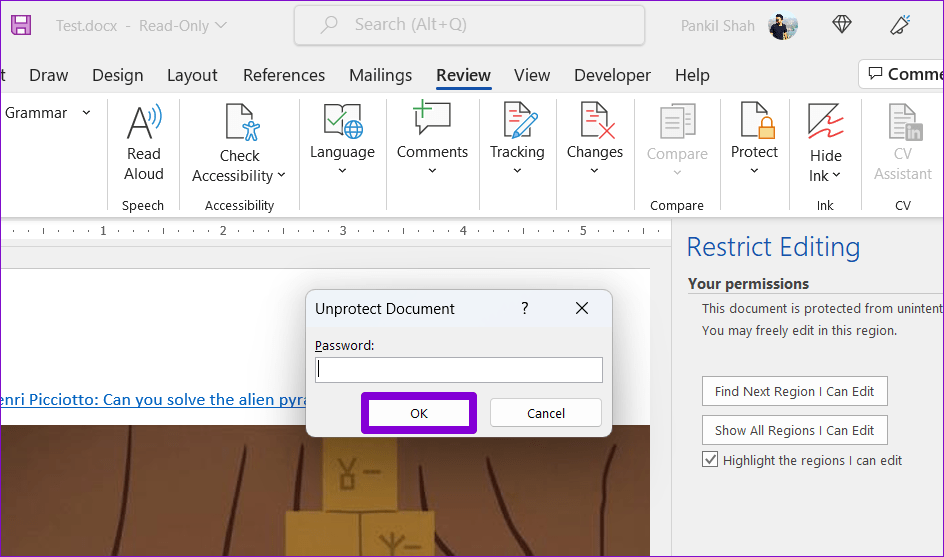Switch to the References tab
This screenshot has width=944, height=557.
[x=284, y=75]
